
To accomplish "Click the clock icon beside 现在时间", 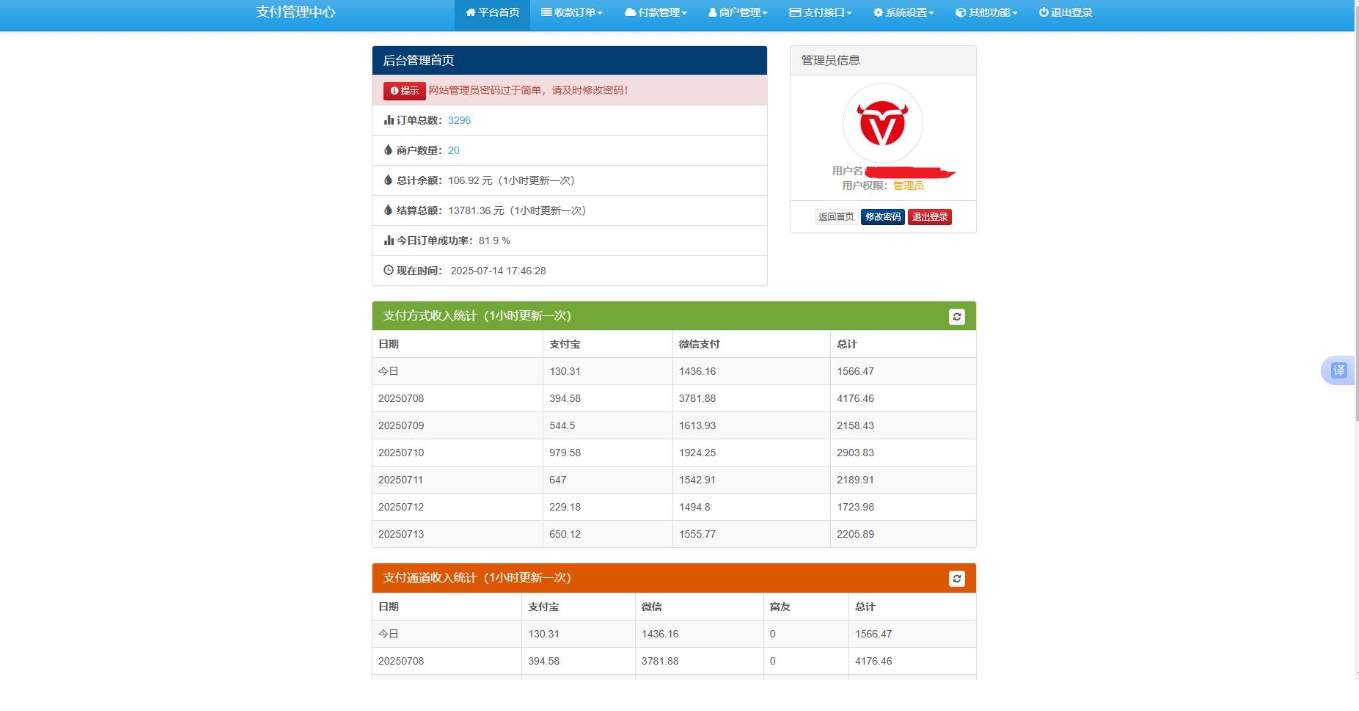I will [389, 270].
